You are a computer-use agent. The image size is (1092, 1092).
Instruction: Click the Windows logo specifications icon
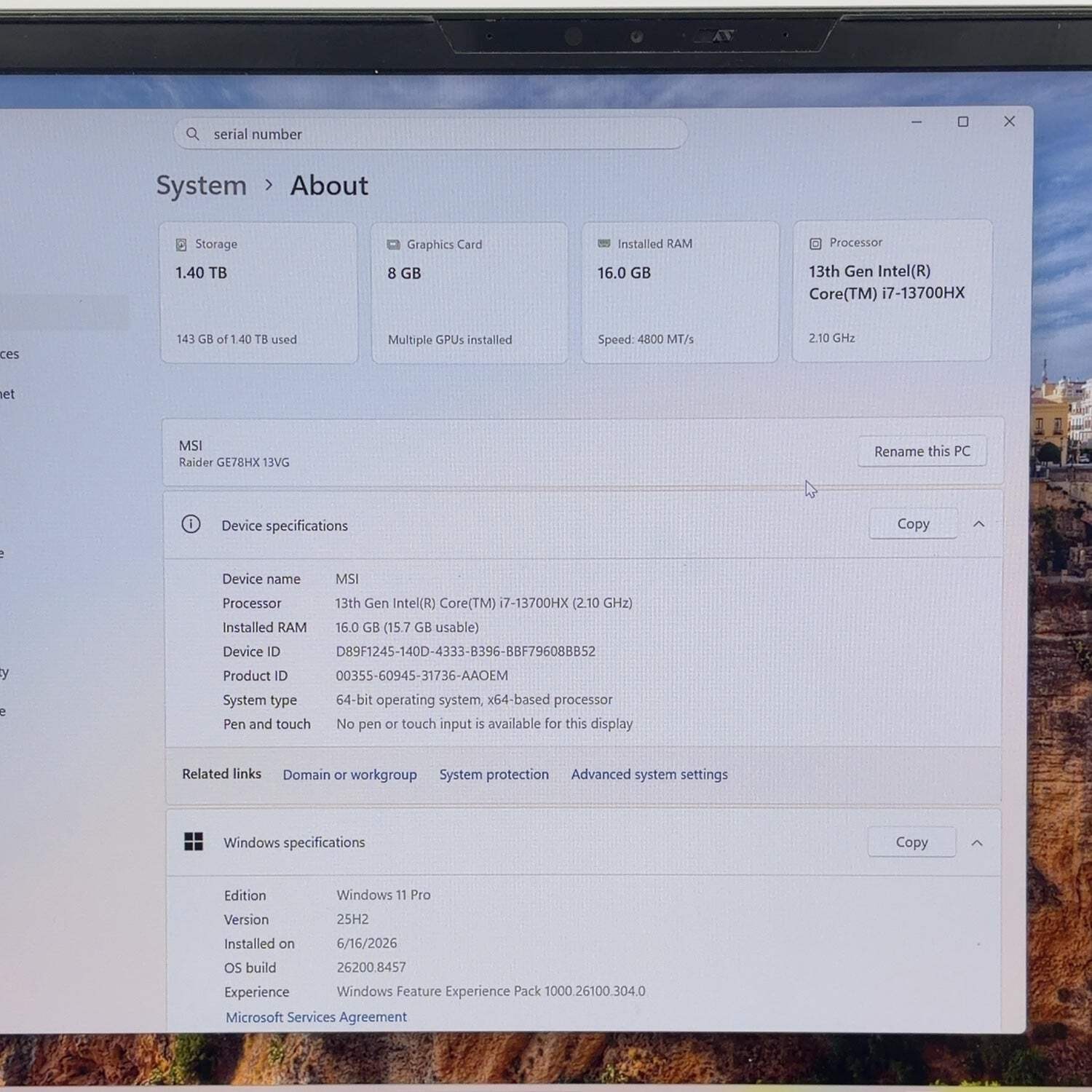[x=194, y=842]
